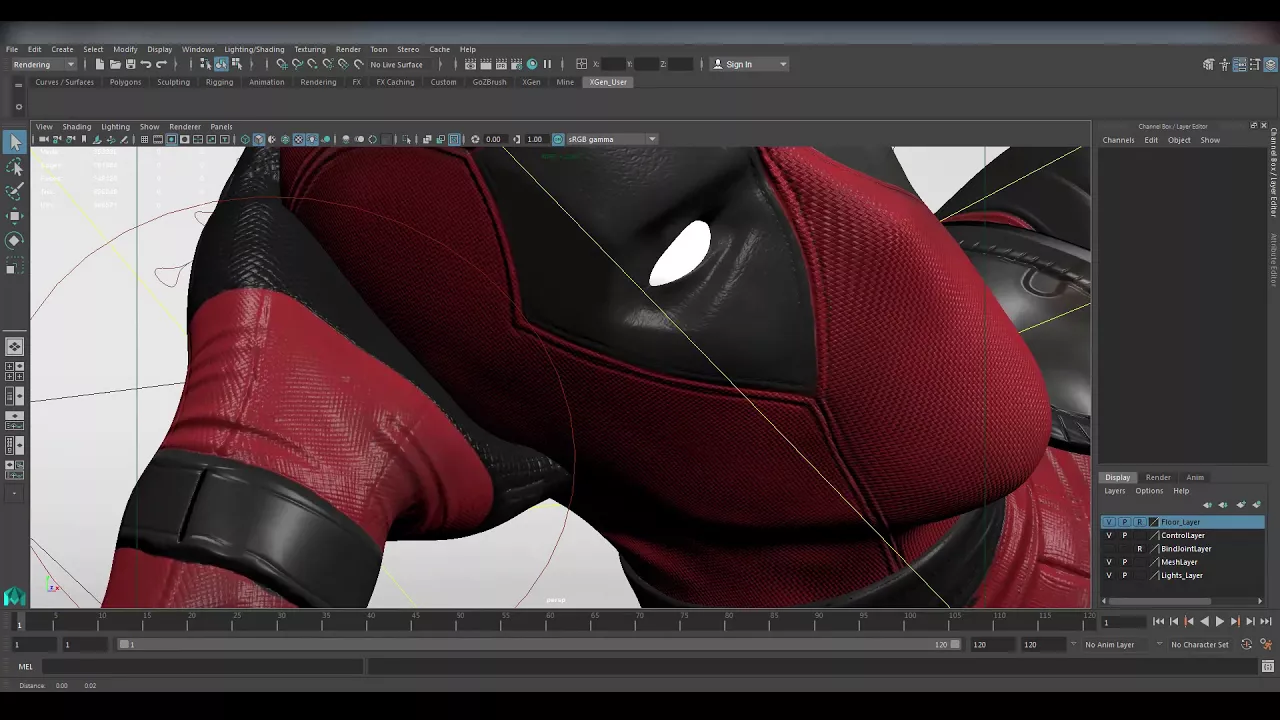This screenshot has height=720, width=1280.
Task: Open the Channels menu in Channel Box
Action: [1118, 140]
